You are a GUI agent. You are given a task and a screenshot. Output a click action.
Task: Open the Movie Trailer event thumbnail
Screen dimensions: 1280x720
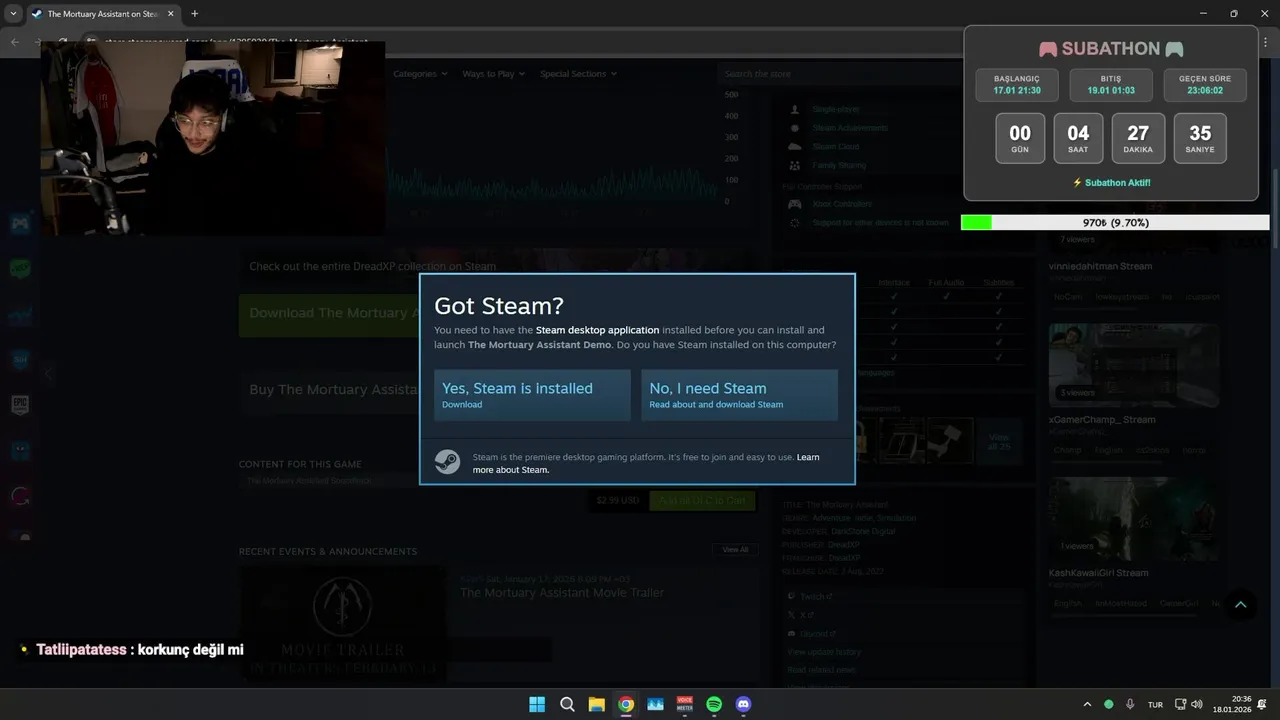click(x=342, y=625)
